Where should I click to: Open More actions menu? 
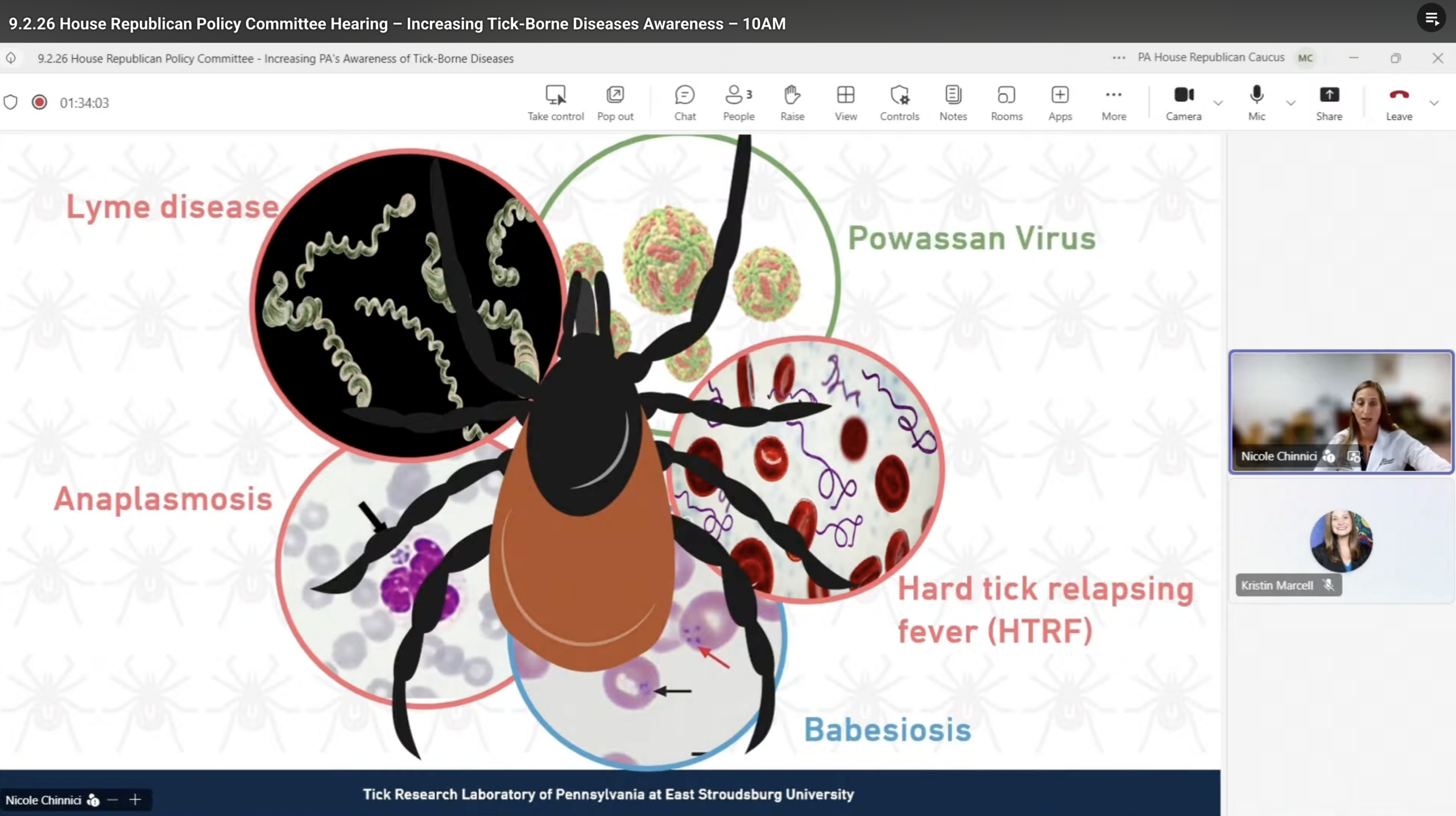tap(1114, 103)
